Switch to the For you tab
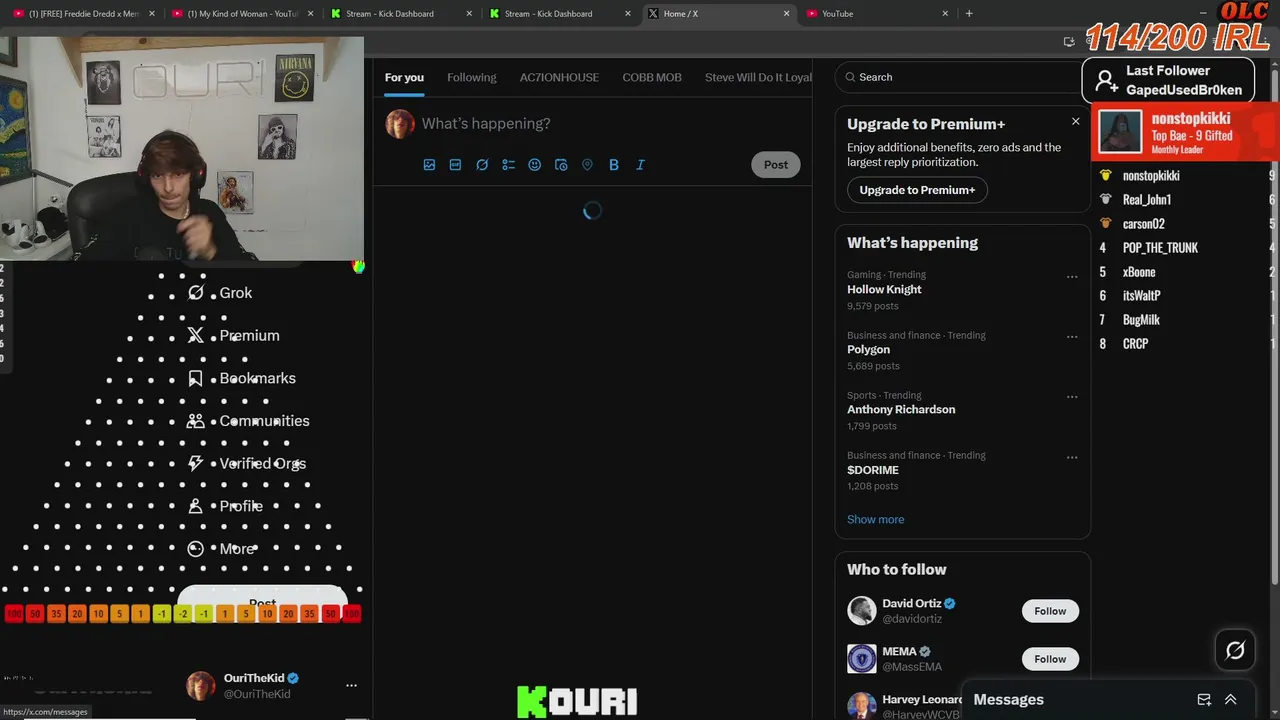Image resolution: width=1280 pixels, height=720 pixels. [x=404, y=77]
